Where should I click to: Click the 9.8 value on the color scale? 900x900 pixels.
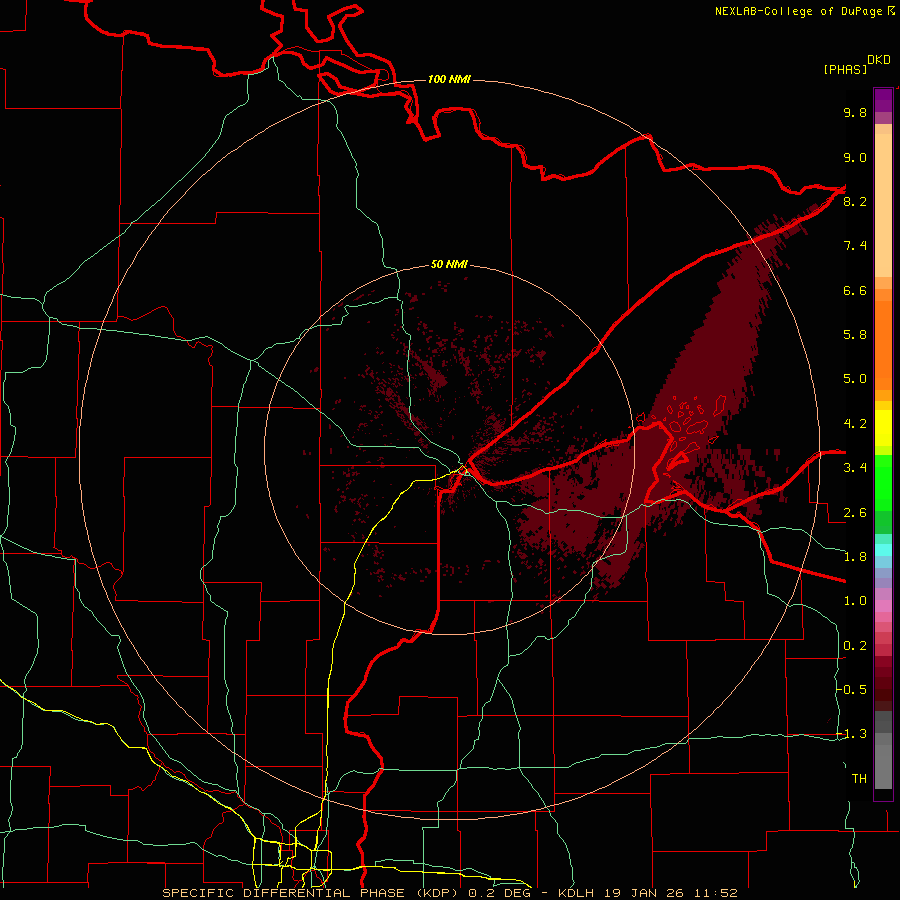pos(855,113)
